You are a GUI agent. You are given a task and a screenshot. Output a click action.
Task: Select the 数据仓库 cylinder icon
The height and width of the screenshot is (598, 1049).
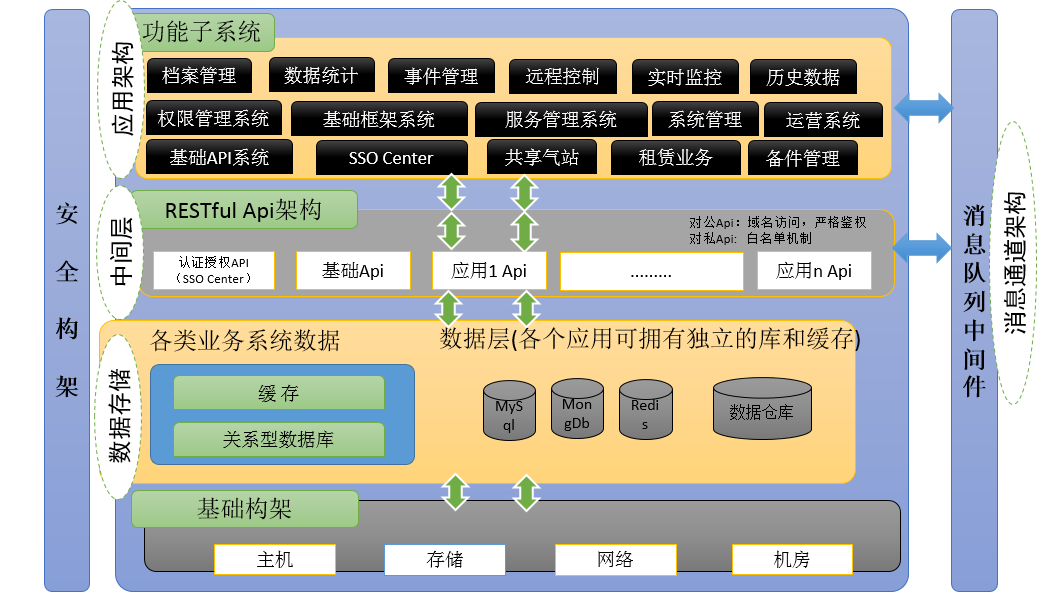[760, 408]
